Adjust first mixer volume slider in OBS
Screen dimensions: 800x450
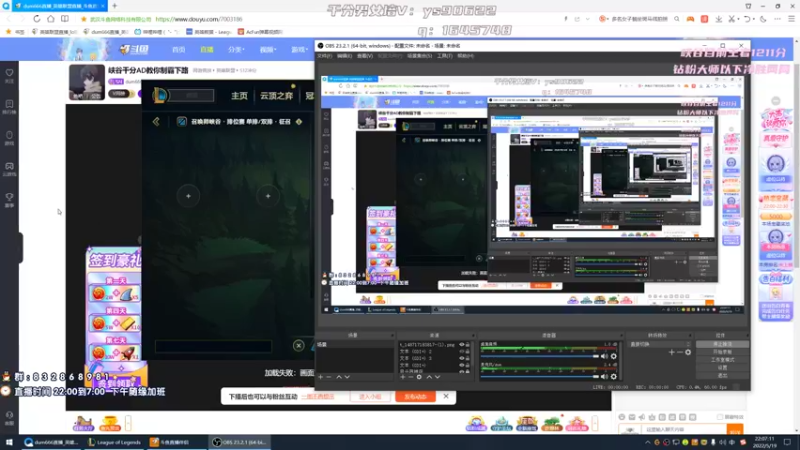tap(540, 356)
